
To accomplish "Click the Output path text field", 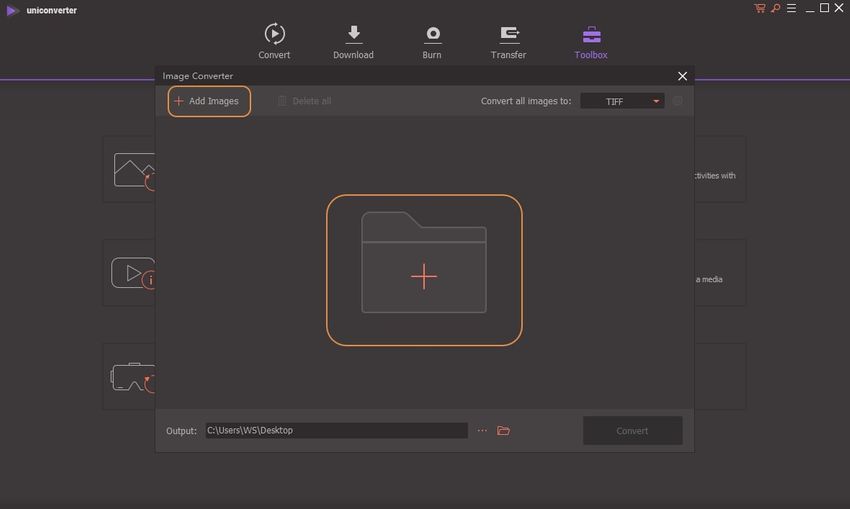I will [x=336, y=431].
